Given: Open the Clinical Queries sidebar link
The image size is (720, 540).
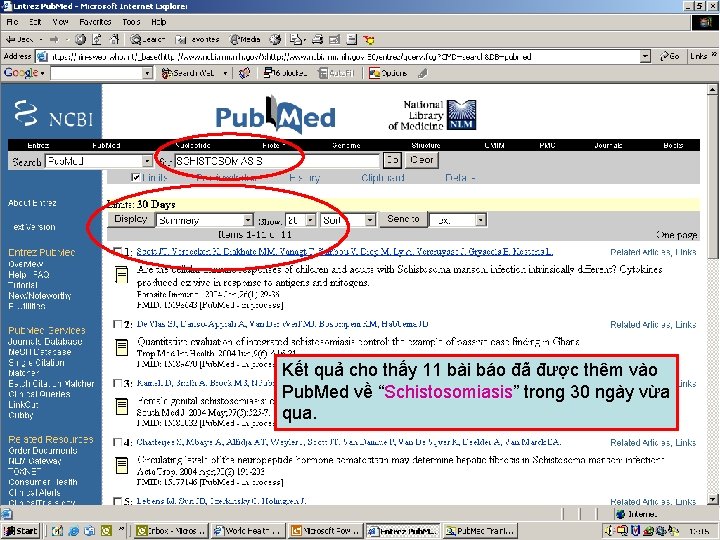Looking at the screenshot, I should pos(39,394).
